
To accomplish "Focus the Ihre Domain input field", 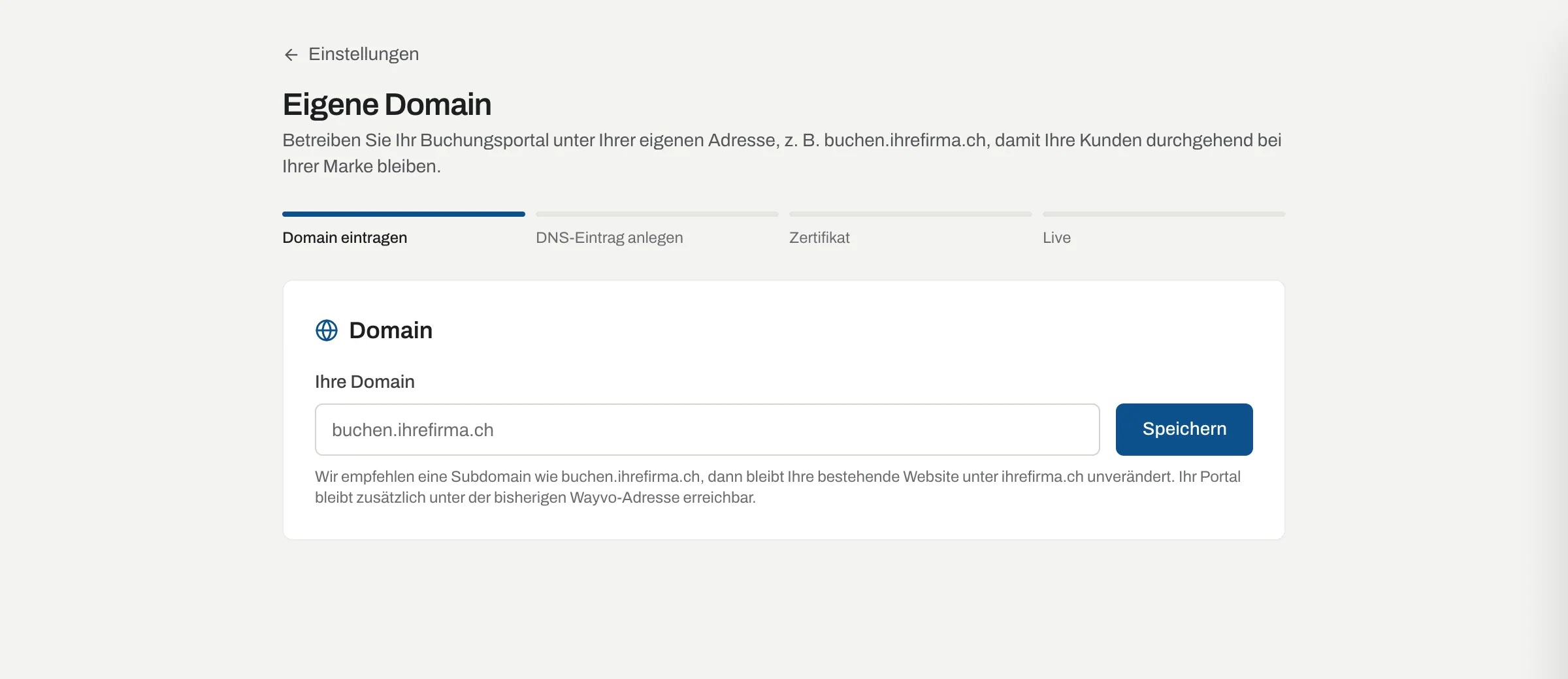I will pyautogui.click(x=707, y=430).
